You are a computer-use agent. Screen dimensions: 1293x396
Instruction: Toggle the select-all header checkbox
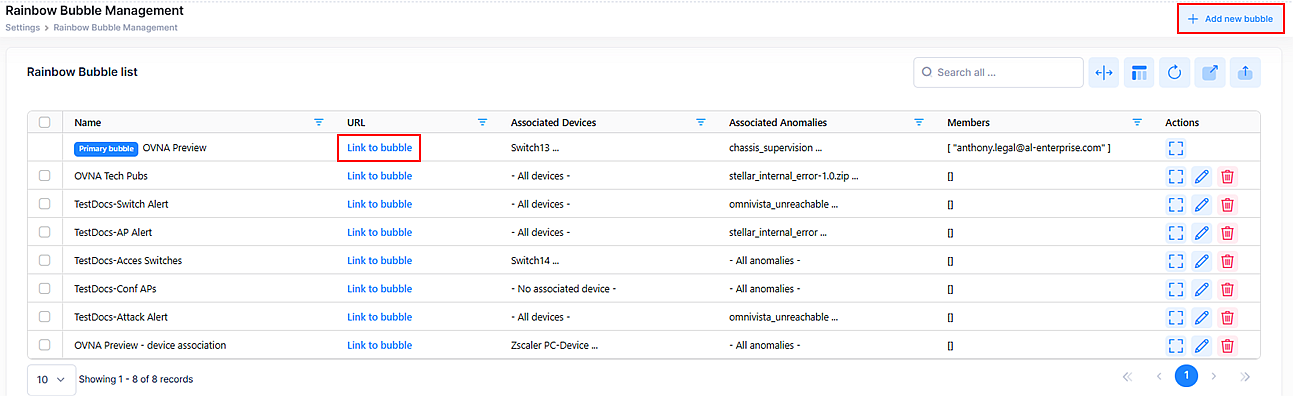point(45,122)
